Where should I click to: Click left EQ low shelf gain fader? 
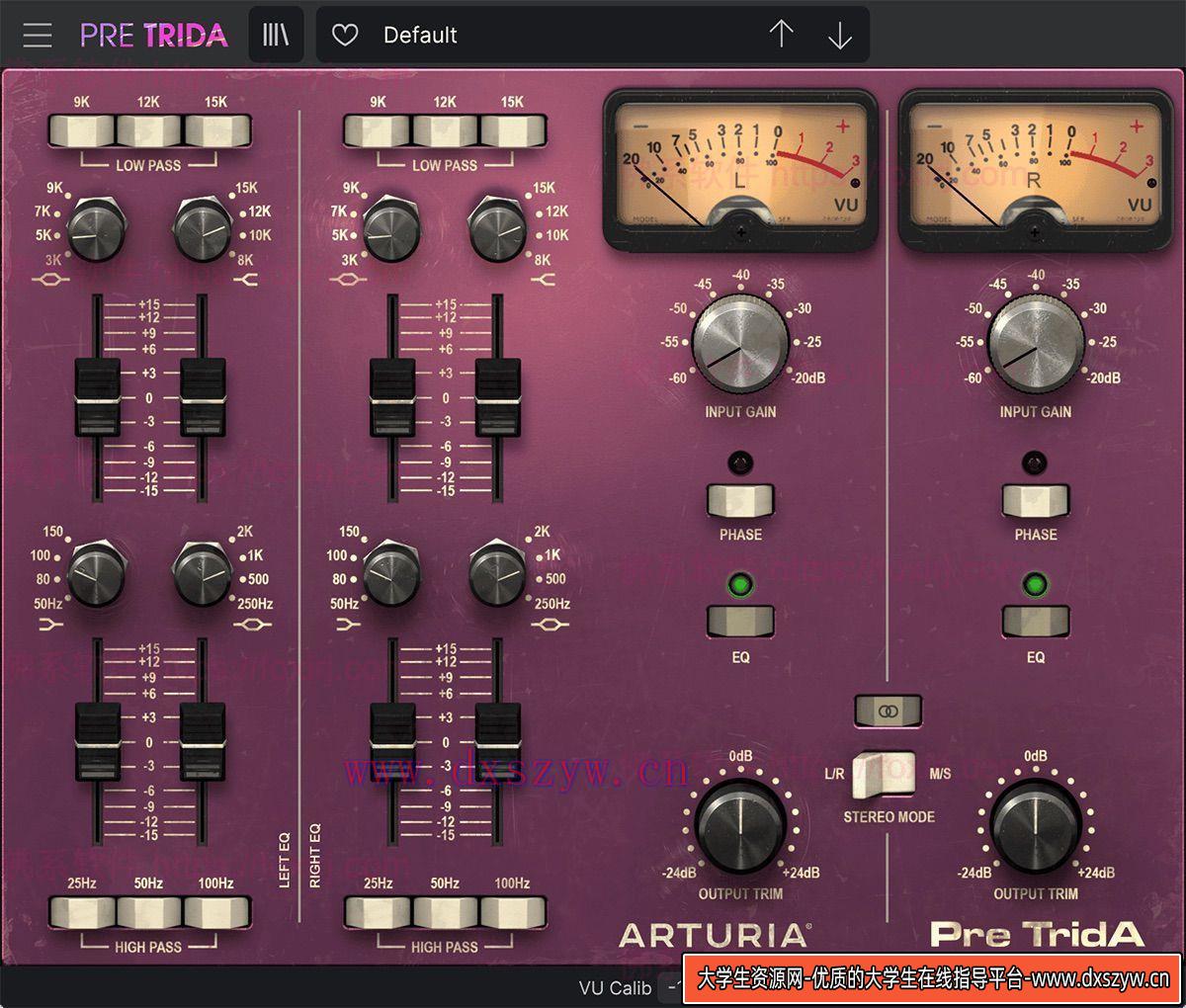click(97, 742)
